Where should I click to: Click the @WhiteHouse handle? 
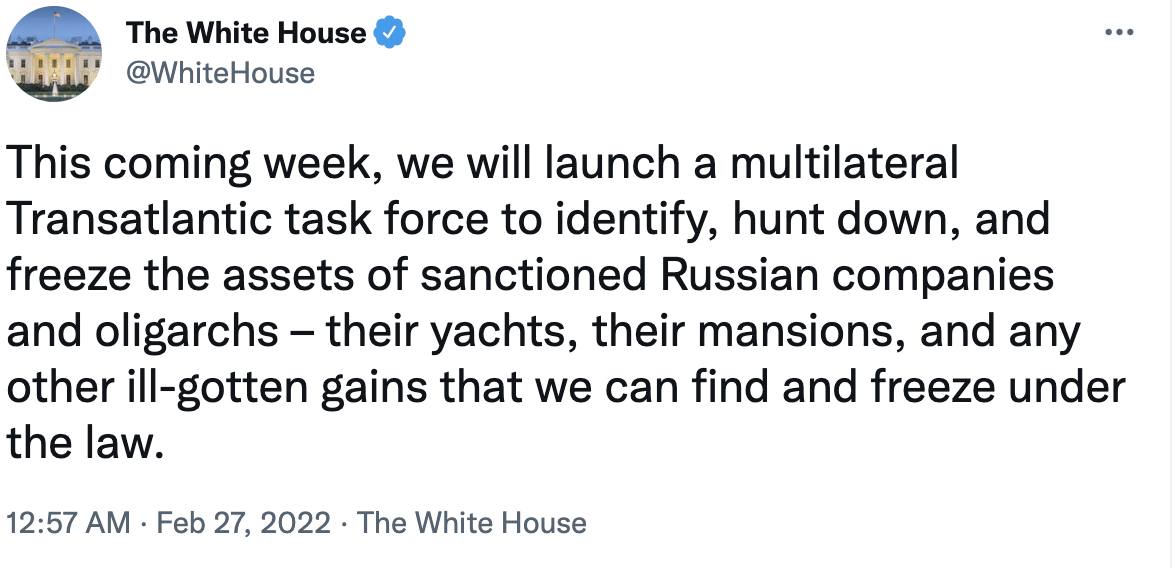click(x=220, y=72)
